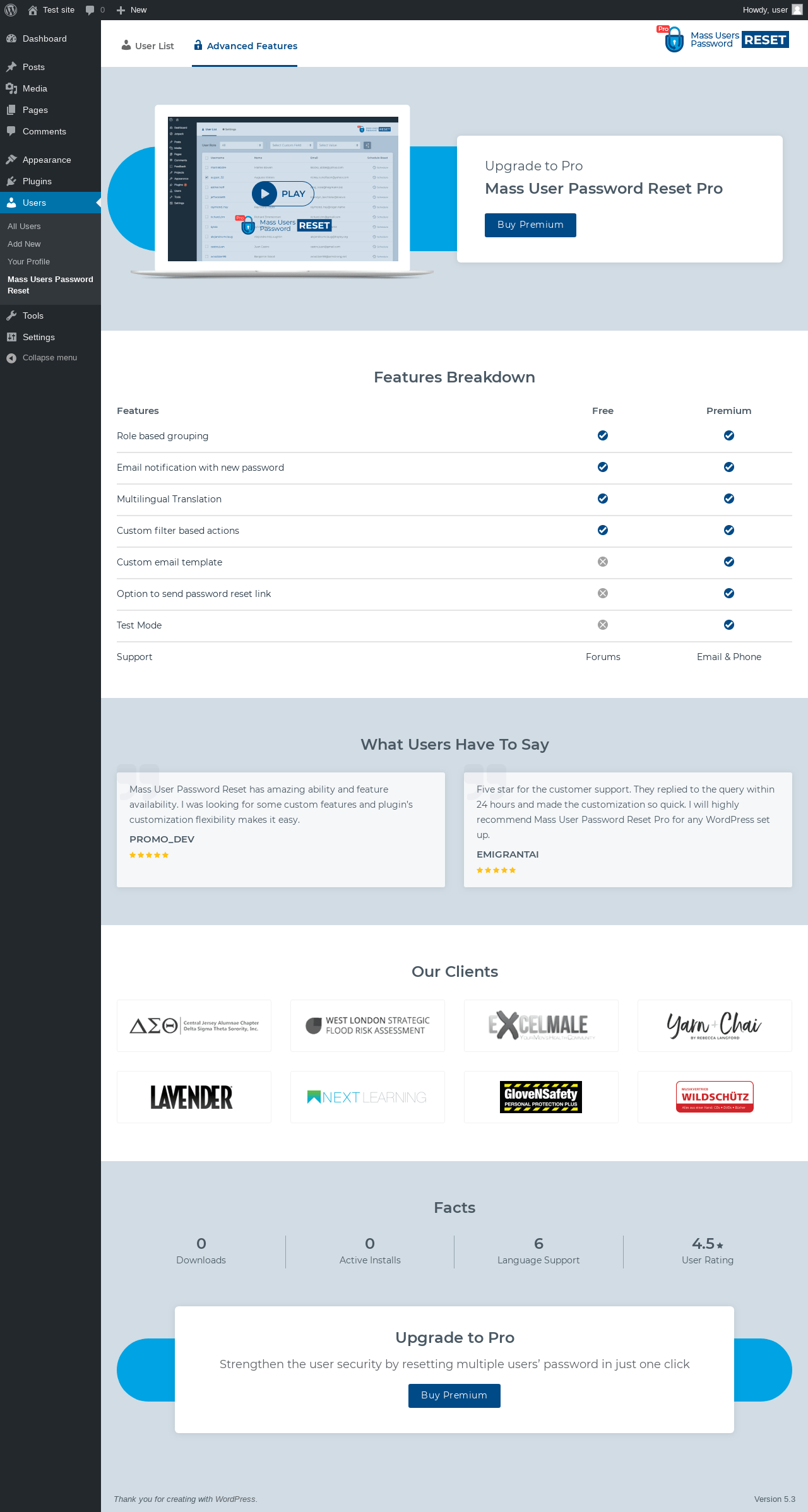Open Mass Users Password Reset submenu

50,285
